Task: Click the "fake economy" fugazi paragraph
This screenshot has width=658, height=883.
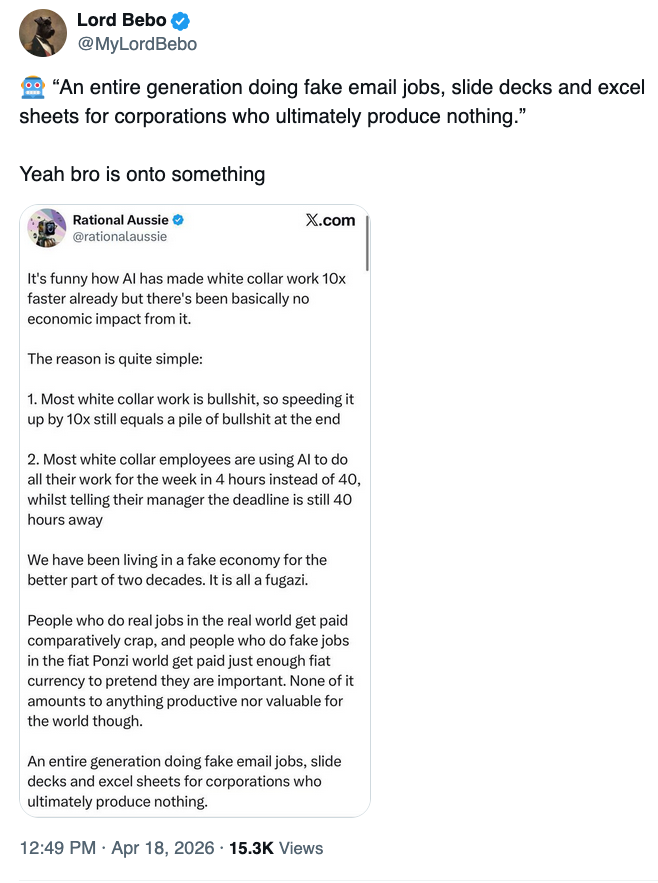Action: 177,570
